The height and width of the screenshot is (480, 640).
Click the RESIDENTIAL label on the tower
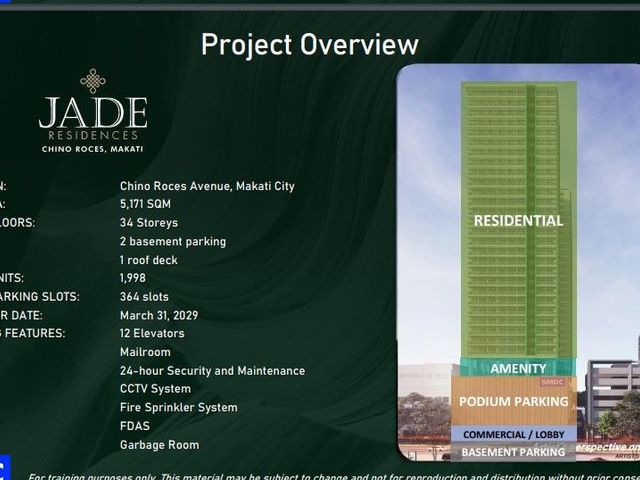click(518, 221)
